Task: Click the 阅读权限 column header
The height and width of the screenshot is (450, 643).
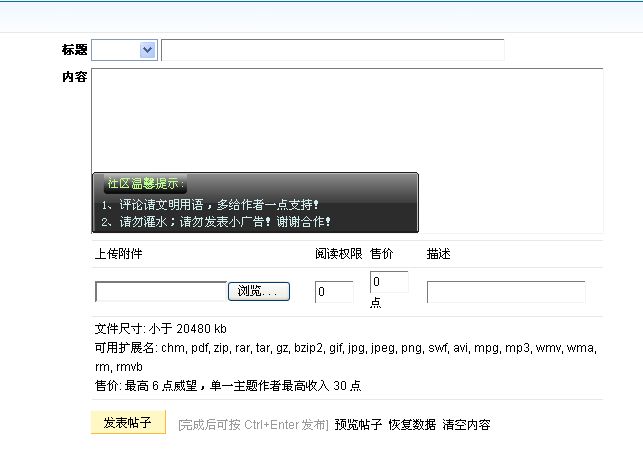Action: point(338,254)
